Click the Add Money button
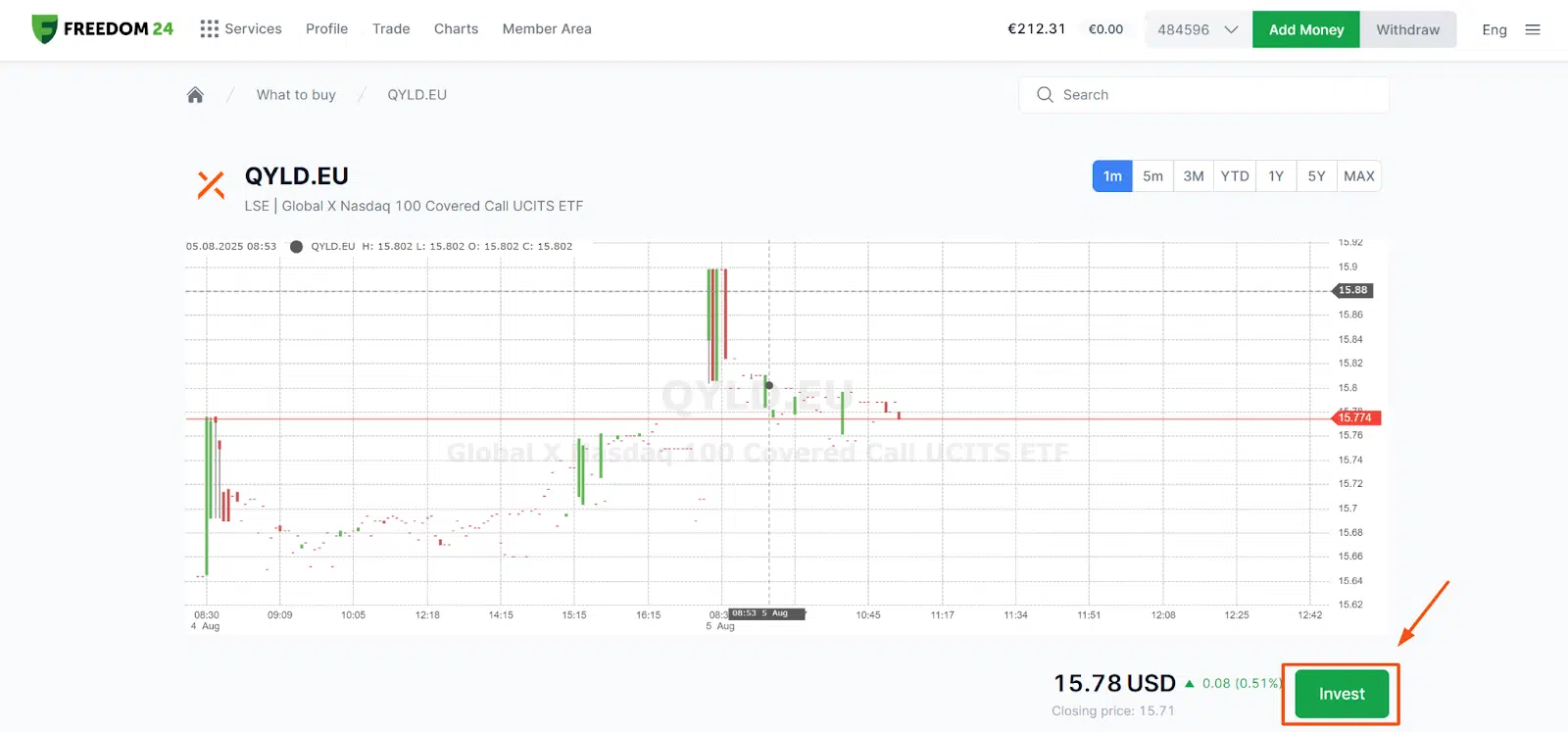Screen dimensions: 1568x732 click(1306, 29)
